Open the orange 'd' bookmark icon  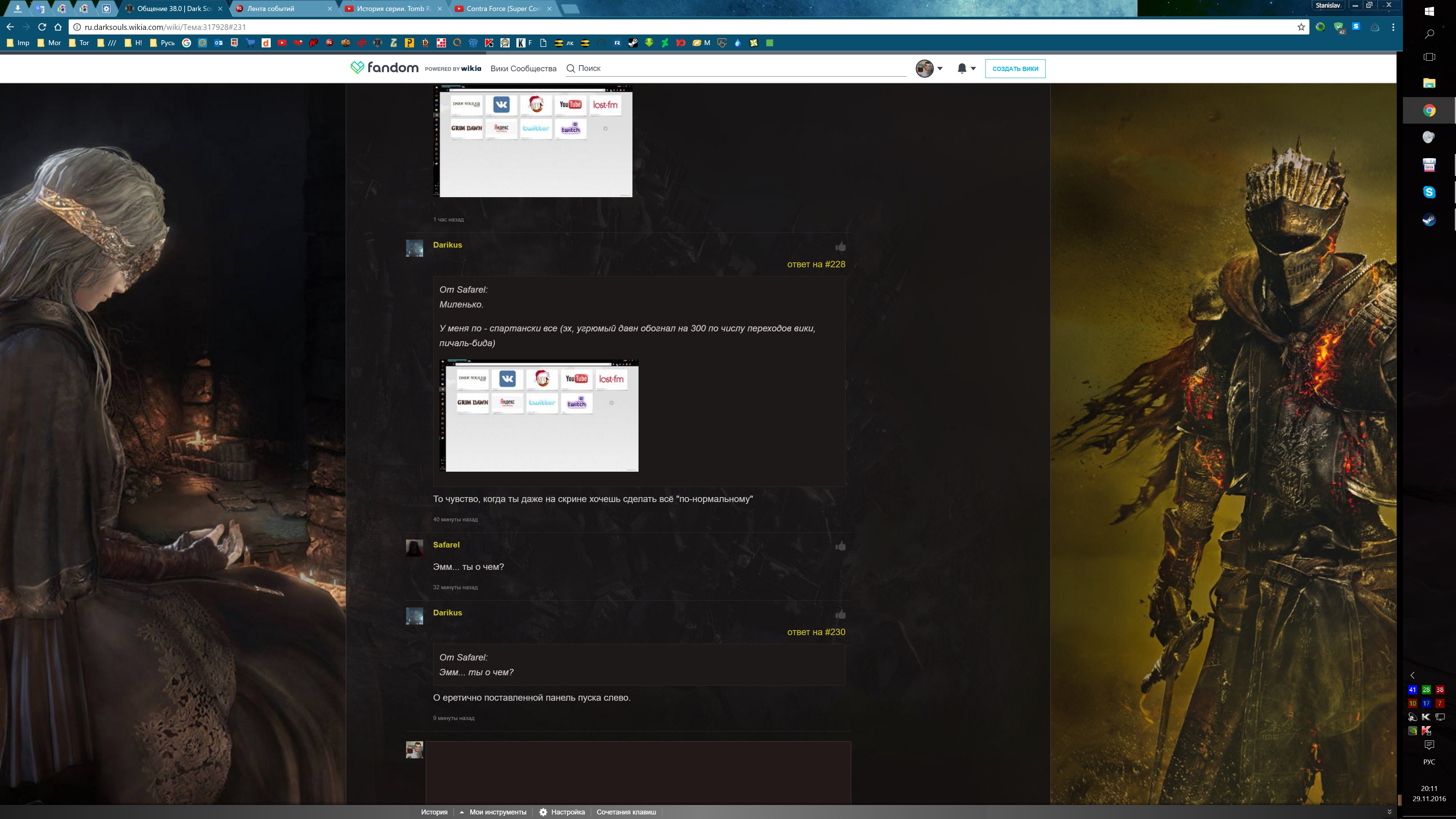(266, 43)
